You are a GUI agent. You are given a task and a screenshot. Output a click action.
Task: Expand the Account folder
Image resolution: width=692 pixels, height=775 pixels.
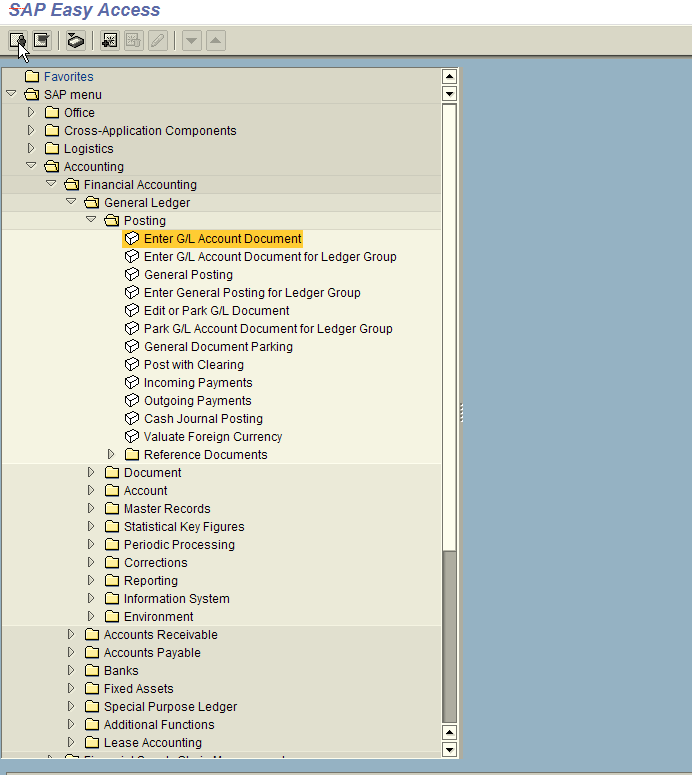pos(91,490)
